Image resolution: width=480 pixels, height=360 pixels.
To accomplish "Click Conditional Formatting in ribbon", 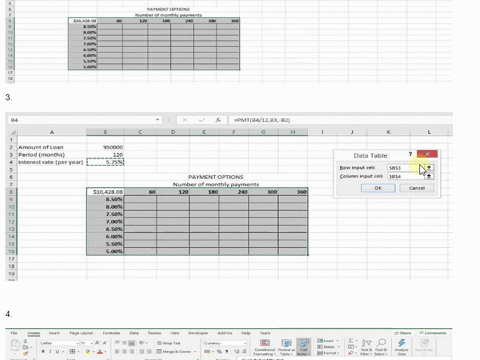I will pyautogui.click(x=265, y=347).
